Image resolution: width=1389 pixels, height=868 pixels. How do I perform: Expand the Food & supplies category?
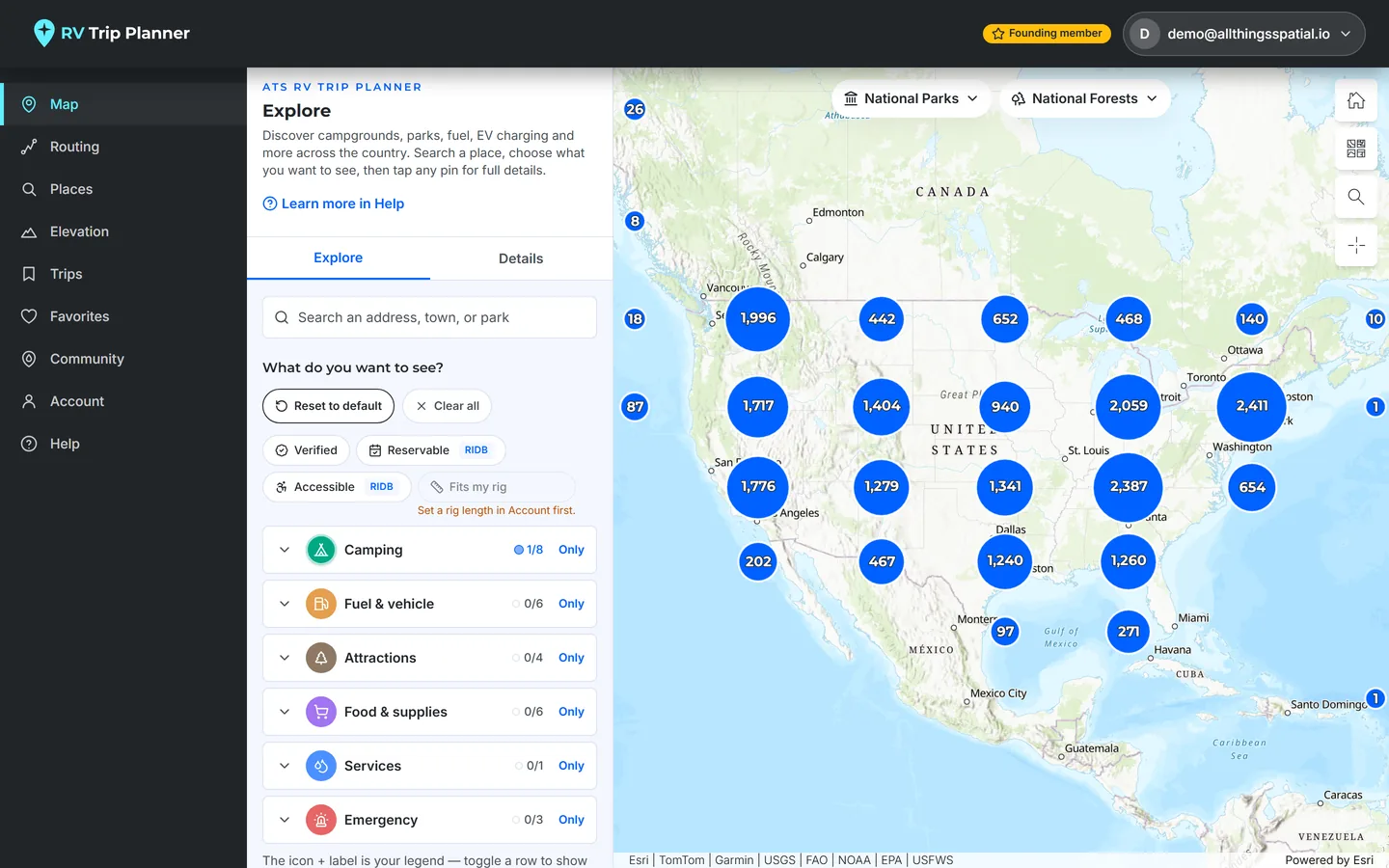click(x=285, y=712)
